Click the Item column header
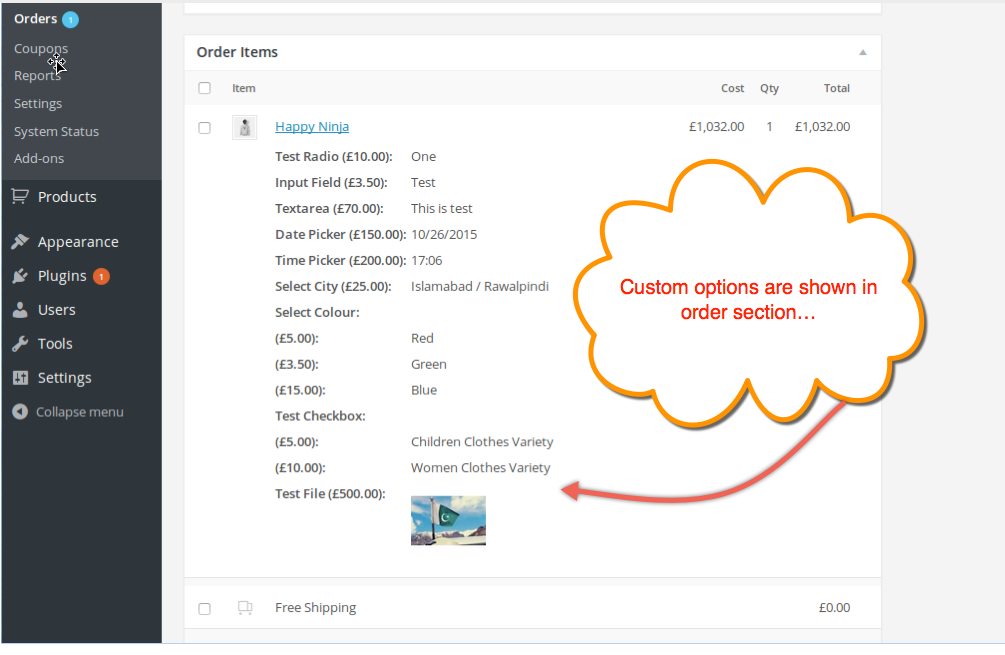The width and height of the screenshot is (1005, 655). [x=244, y=88]
